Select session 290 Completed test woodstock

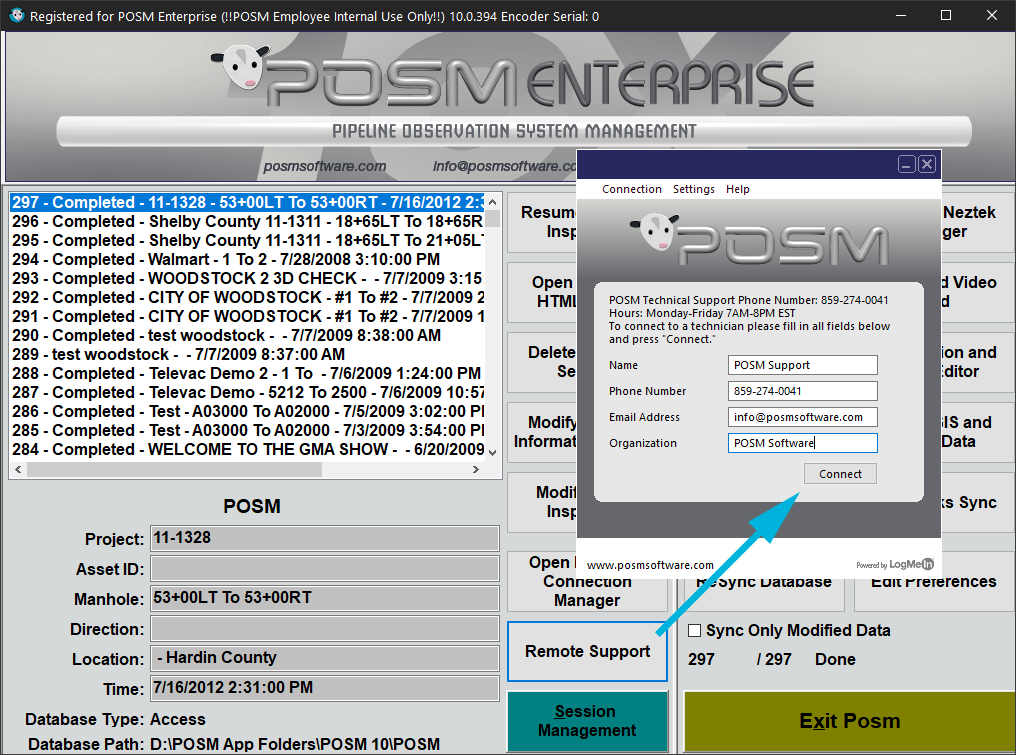[247, 335]
